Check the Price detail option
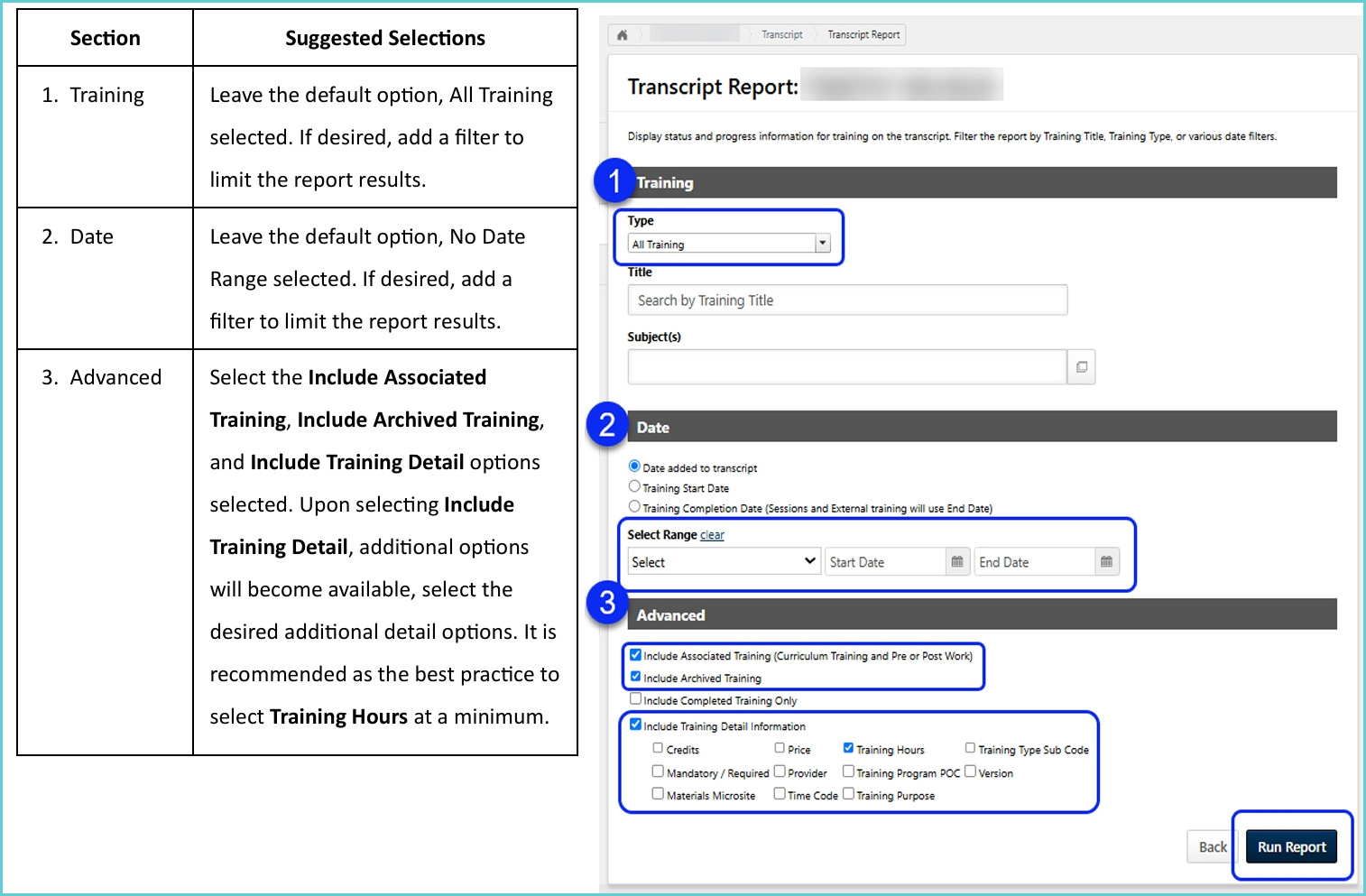This screenshot has width=1366, height=896. pyautogui.click(x=780, y=748)
